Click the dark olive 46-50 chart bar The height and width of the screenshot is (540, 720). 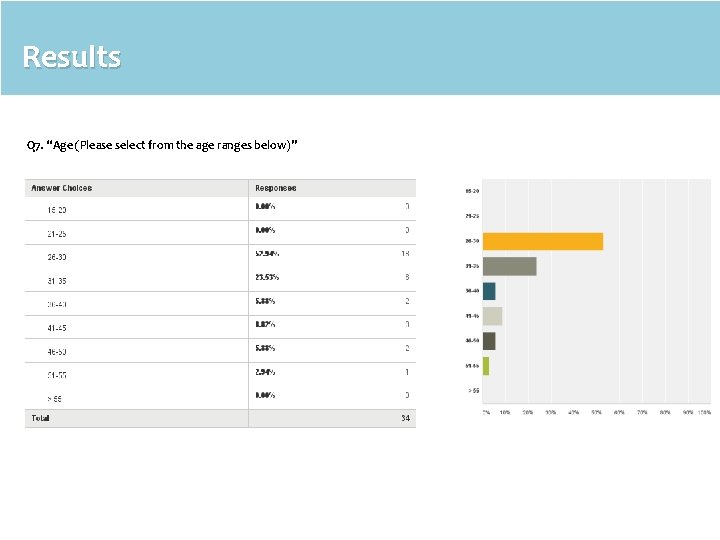pos(489,341)
